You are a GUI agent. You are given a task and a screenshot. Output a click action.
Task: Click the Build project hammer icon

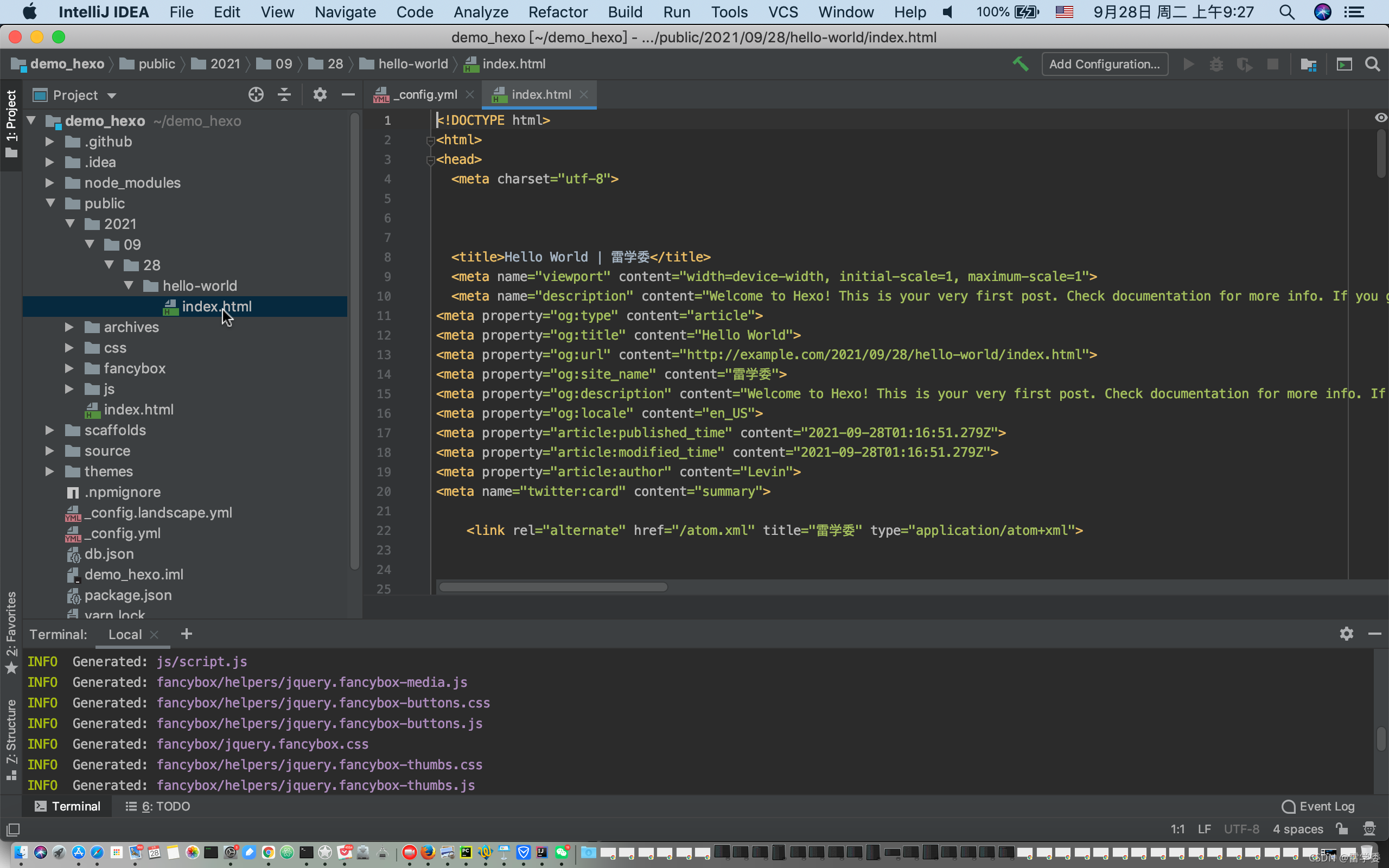pyautogui.click(x=1020, y=63)
